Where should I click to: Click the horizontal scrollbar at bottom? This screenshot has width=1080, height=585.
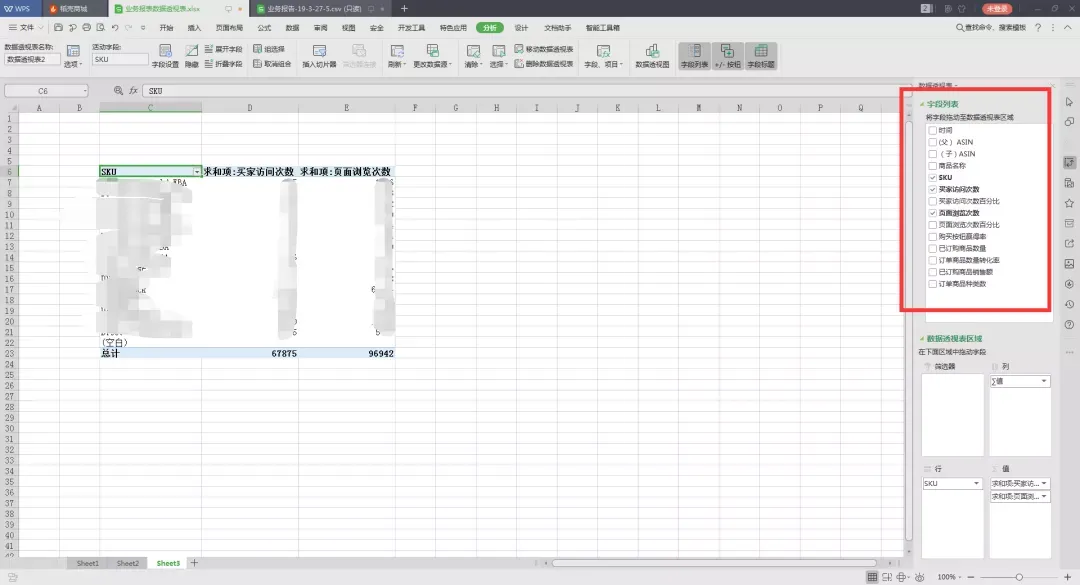pyautogui.click(x=714, y=563)
